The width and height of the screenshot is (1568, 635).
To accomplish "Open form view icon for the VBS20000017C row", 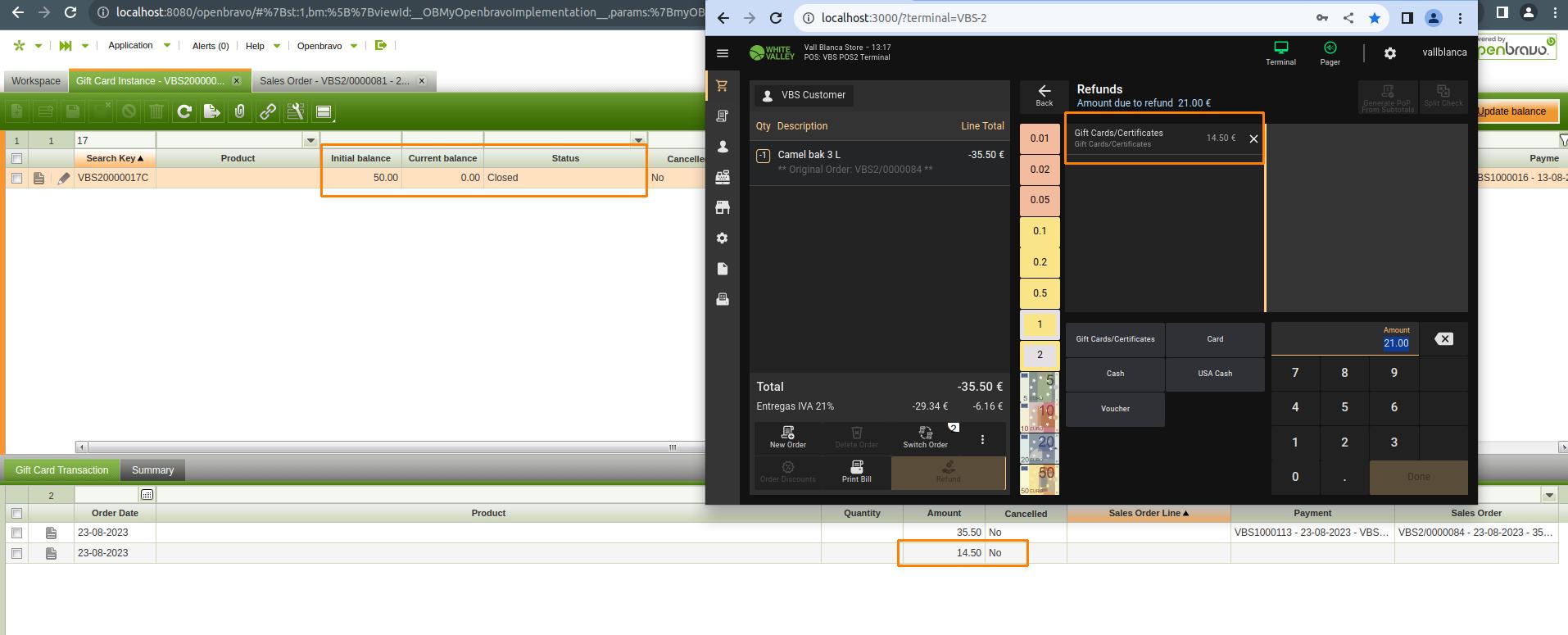I will tap(39, 178).
